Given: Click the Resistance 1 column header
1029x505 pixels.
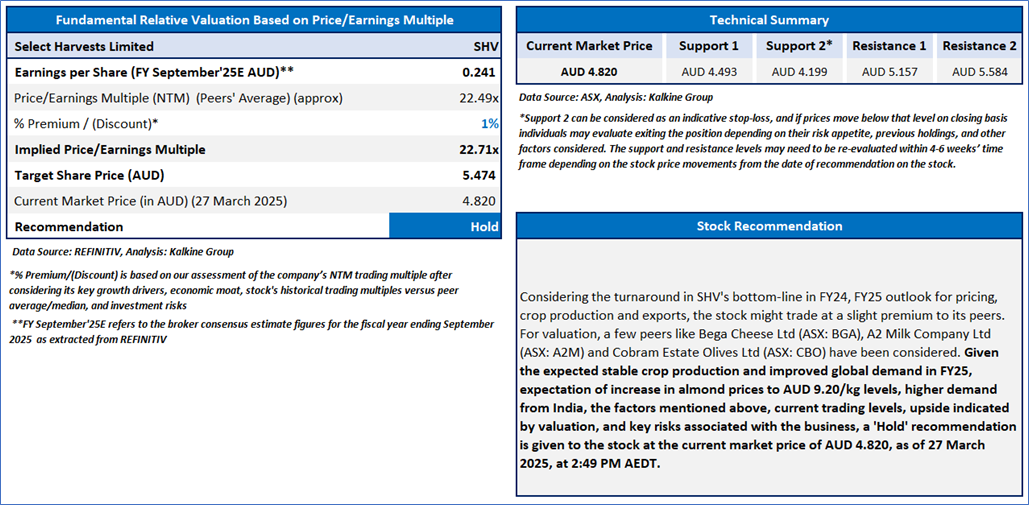Looking at the screenshot, I should pos(889,46).
